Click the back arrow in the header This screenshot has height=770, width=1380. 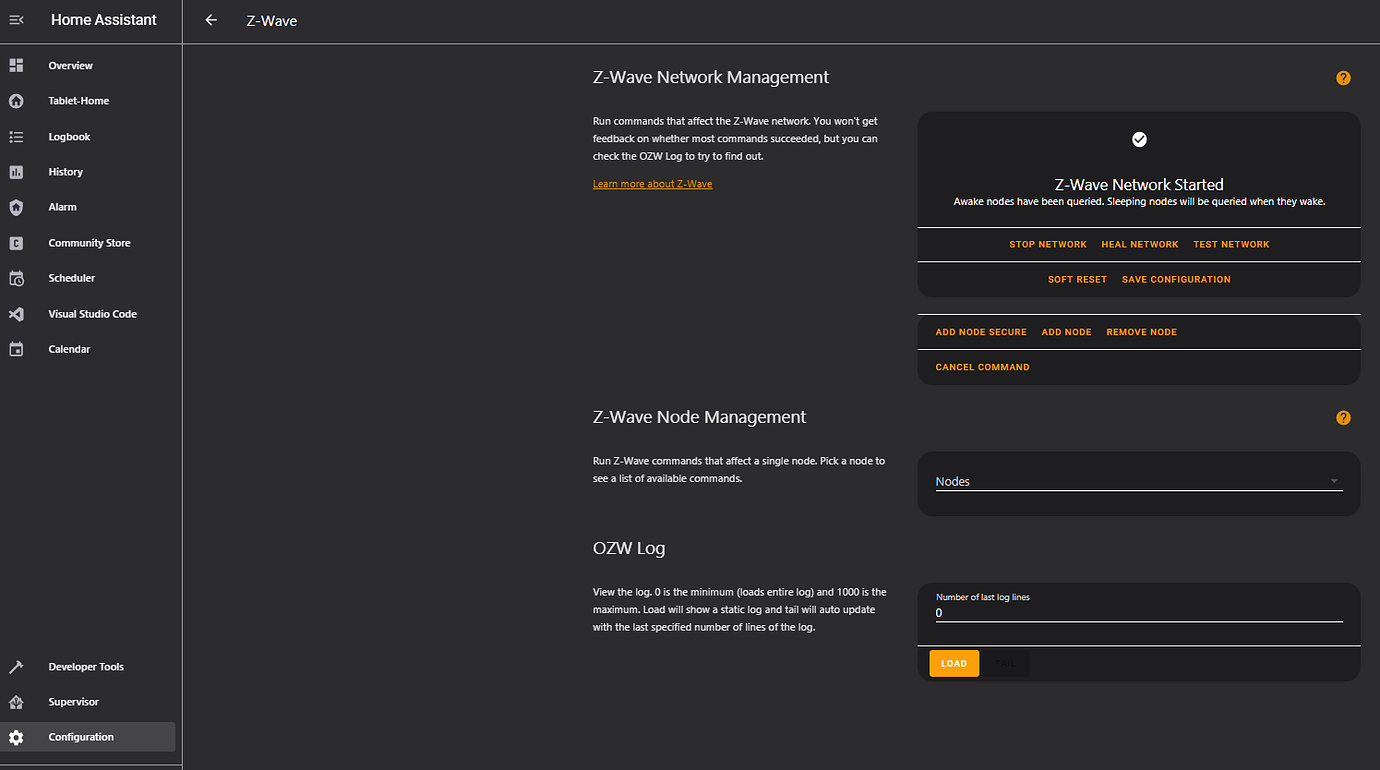tap(210, 19)
